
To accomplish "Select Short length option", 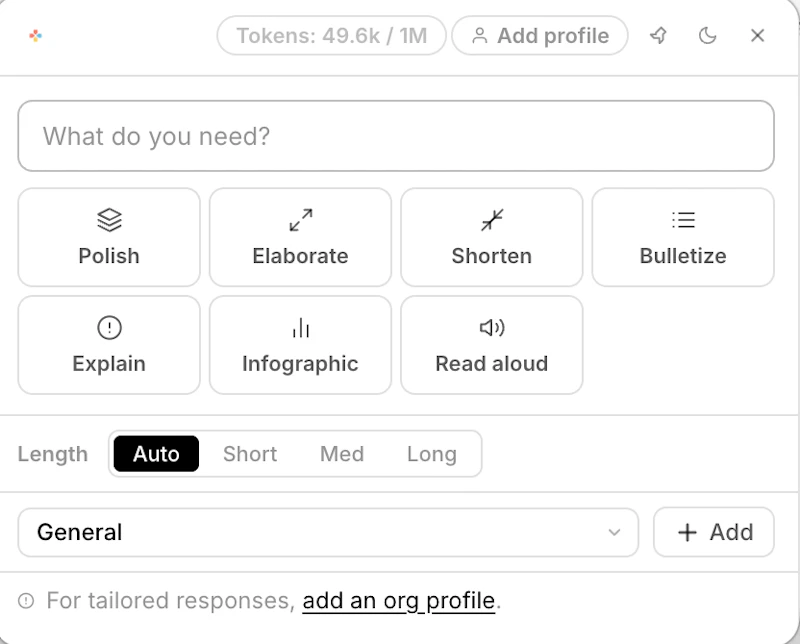I will tap(249, 454).
